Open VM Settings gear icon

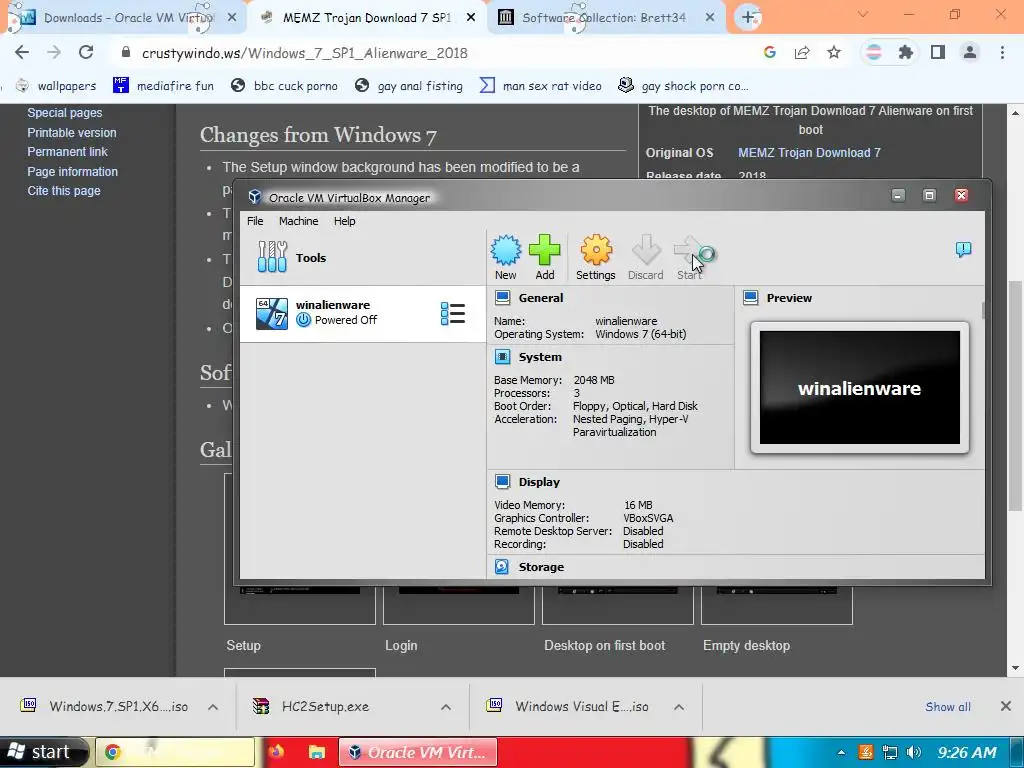pyautogui.click(x=596, y=257)
